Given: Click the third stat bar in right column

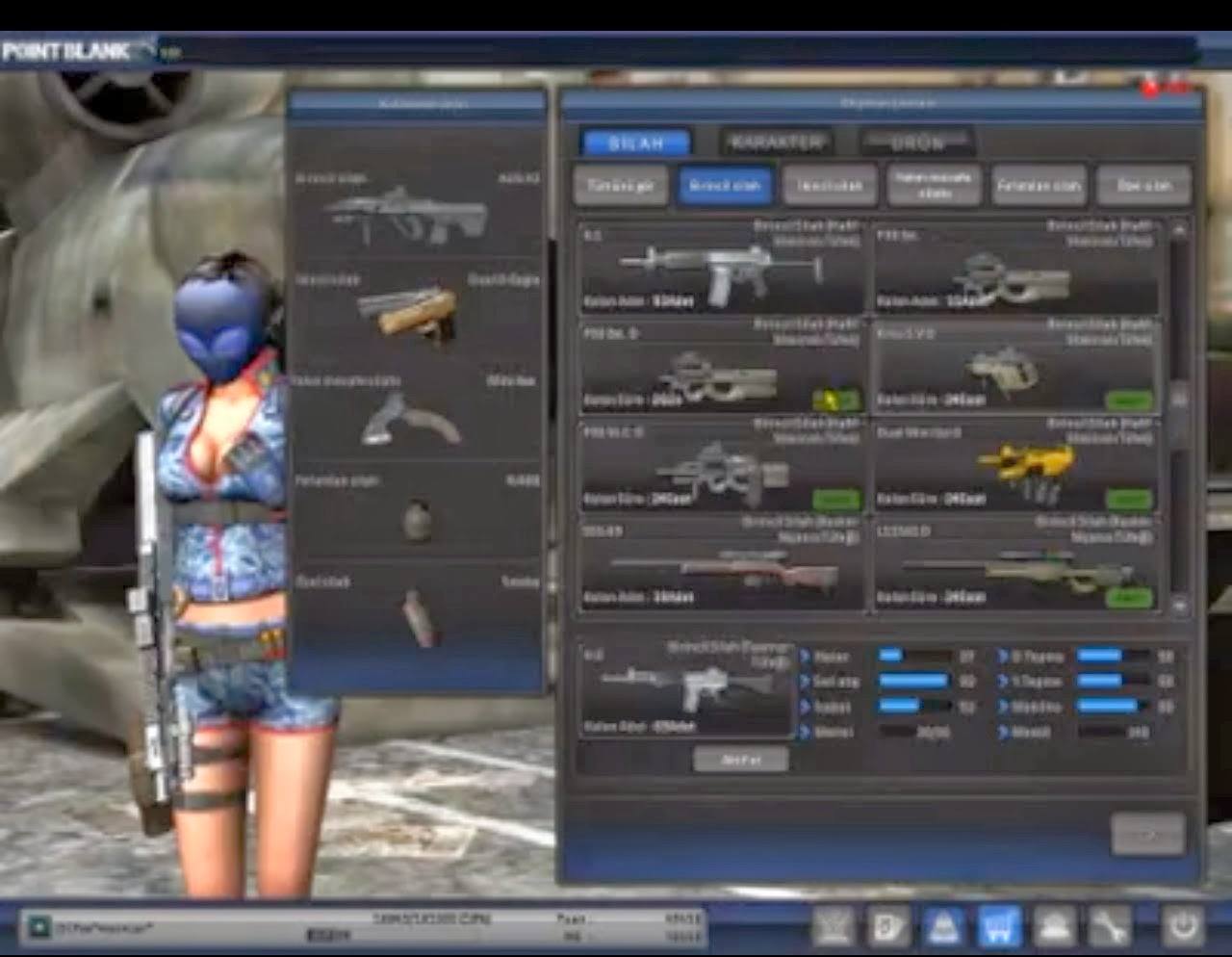Looking at the screenshot, I should 1114,706.
